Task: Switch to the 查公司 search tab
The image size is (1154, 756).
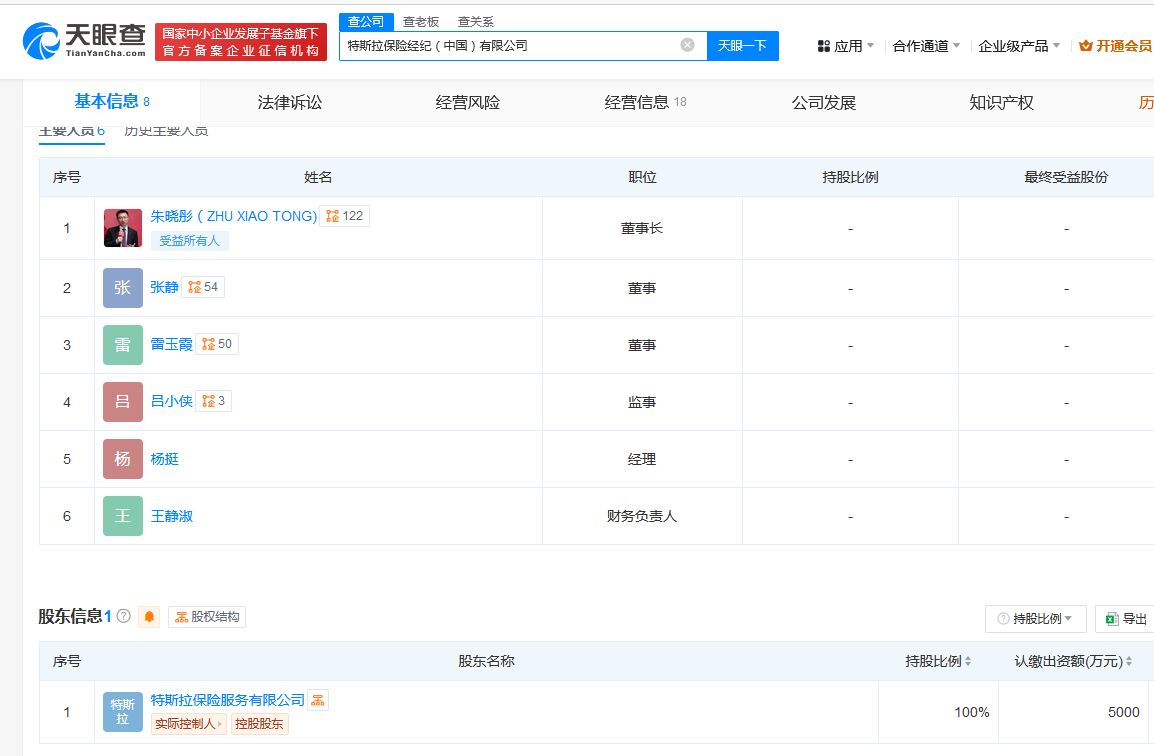Action: tap(366, 22)
